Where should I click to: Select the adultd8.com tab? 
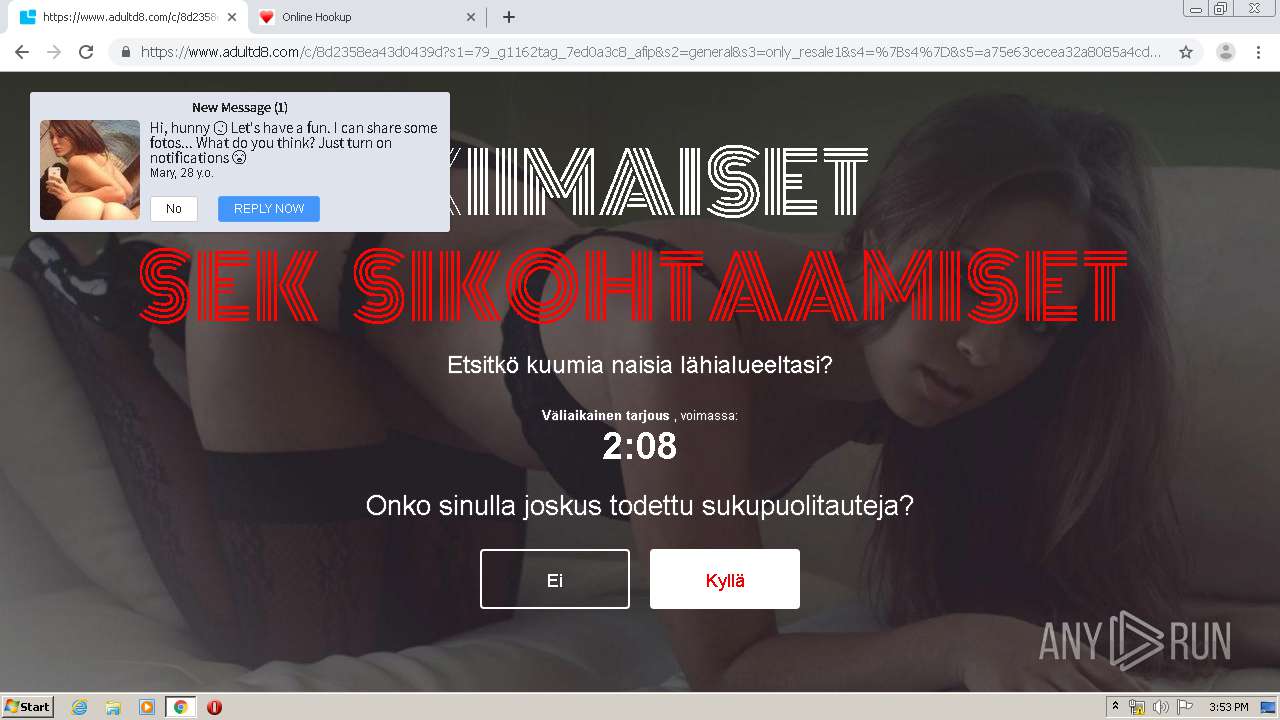pos(127,17)
